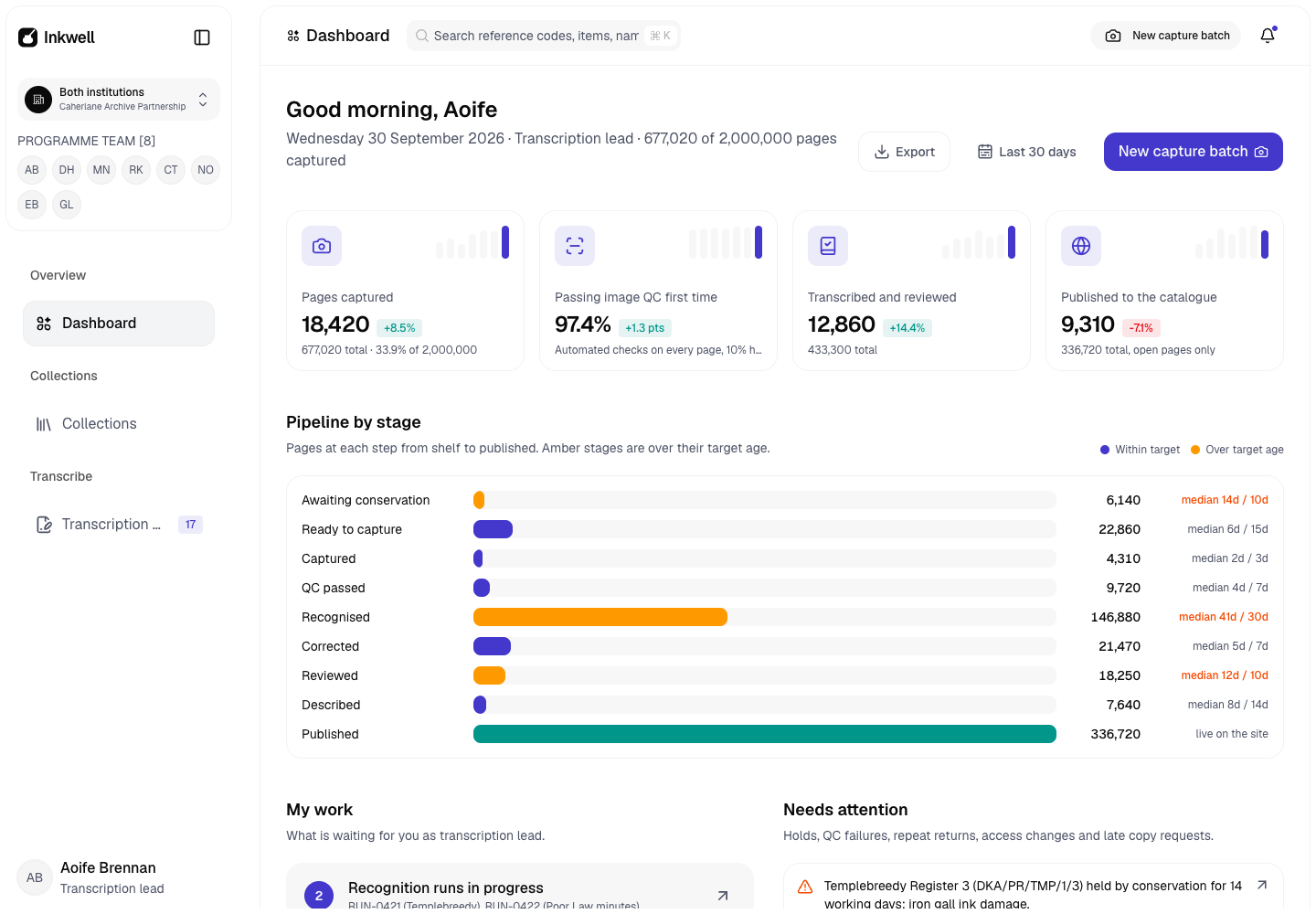Open Recognition runs arrow icon
This screenshot has height=914, width=1316.
tap(723, 896)
